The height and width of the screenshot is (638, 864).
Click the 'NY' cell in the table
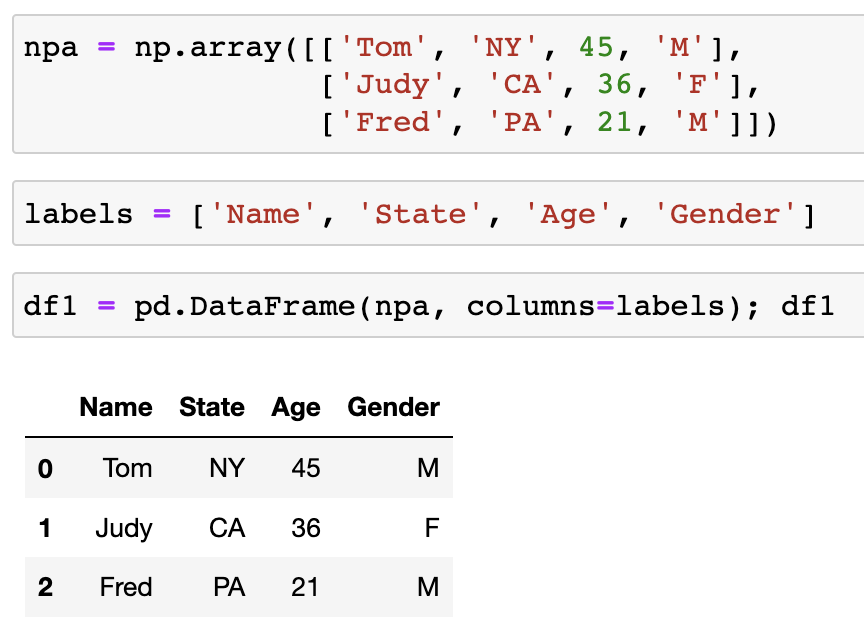[227, 468]
